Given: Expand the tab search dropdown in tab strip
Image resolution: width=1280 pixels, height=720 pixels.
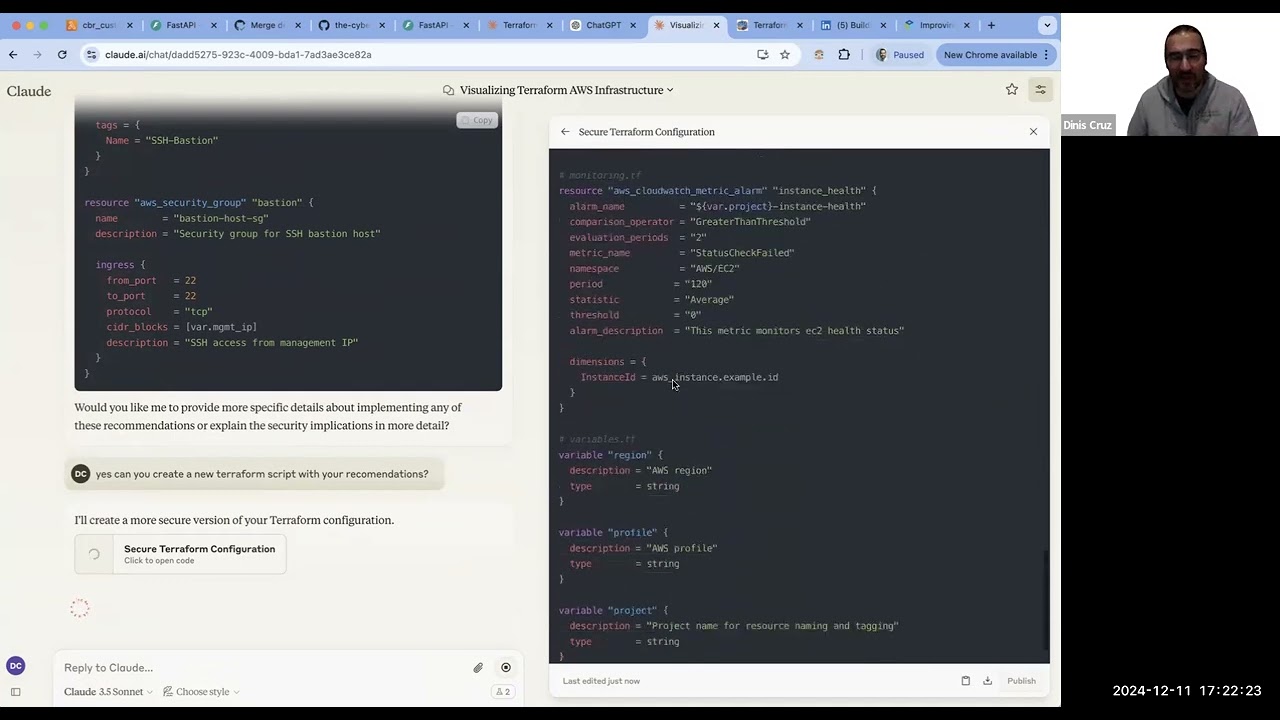Looking at the screenshot, I should (x=1047, y=25).
